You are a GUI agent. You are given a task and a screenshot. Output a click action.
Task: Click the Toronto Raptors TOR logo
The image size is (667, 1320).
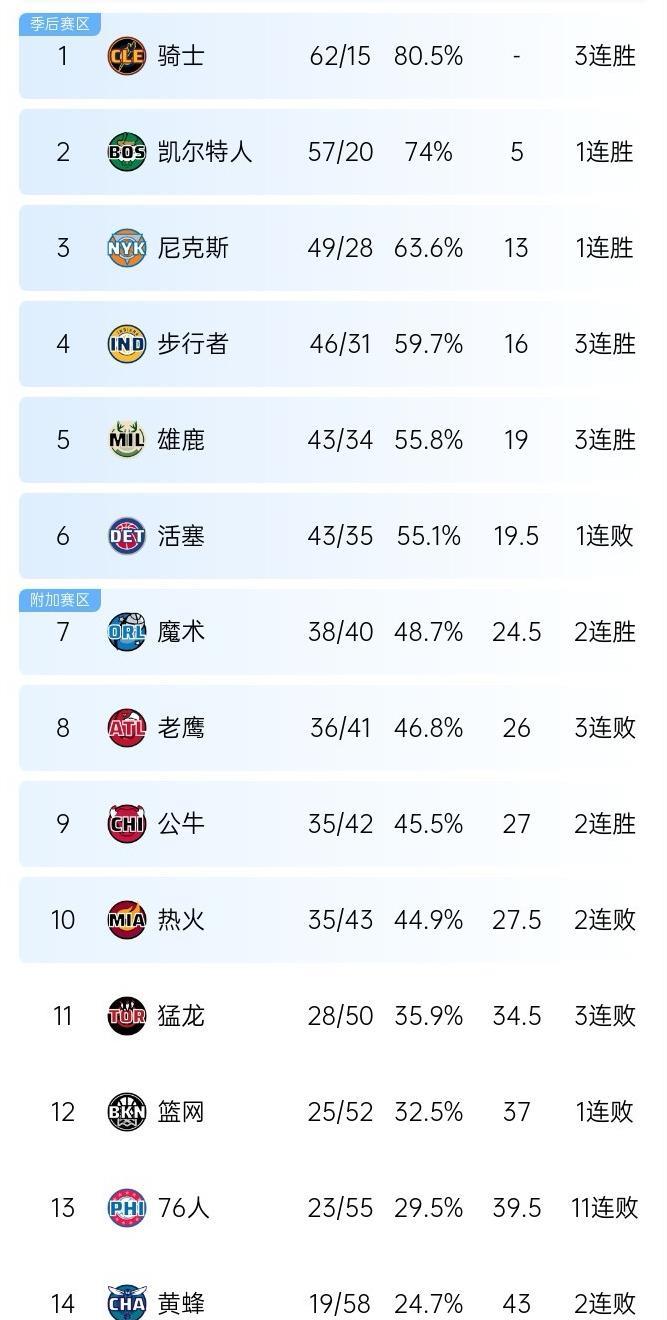tap(127, 1016)
